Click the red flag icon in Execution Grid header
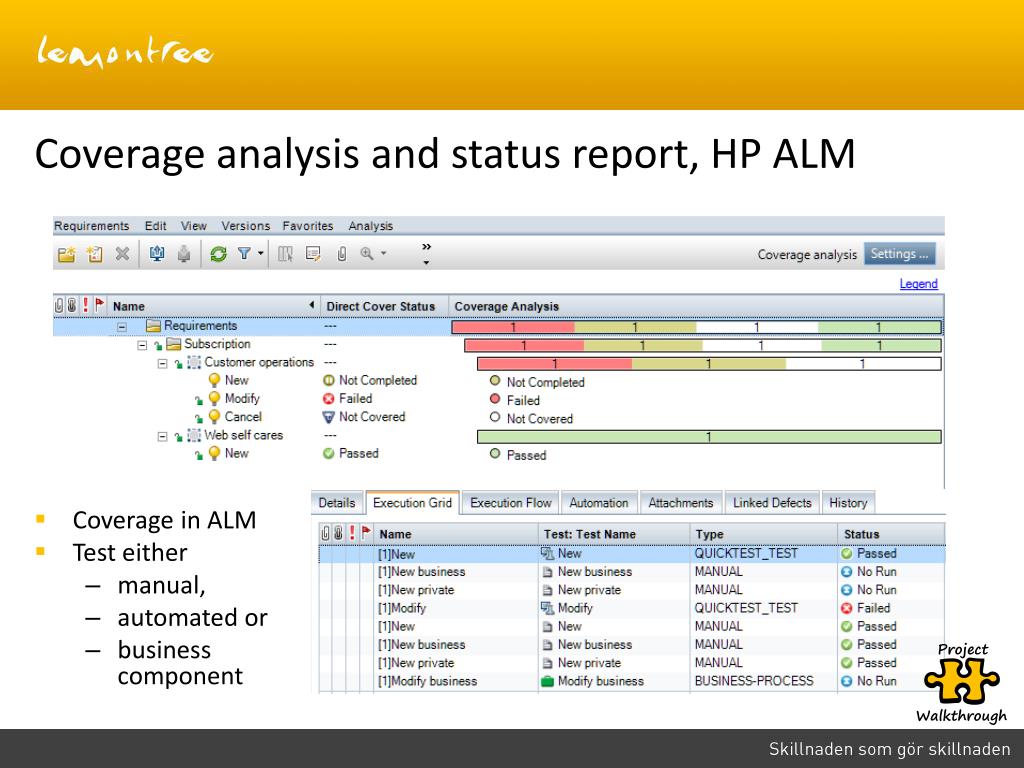 366,533
